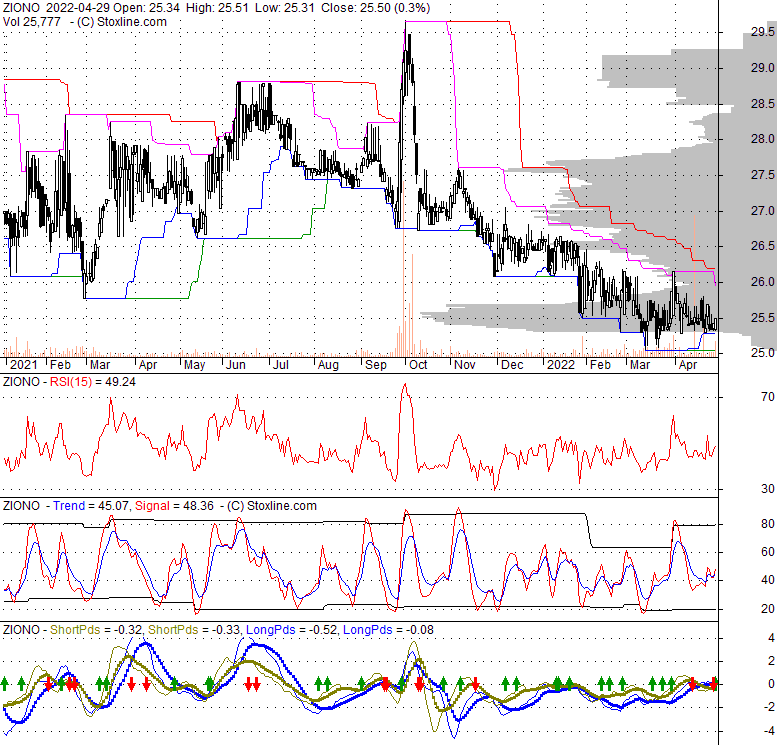
Task: Click the 28.5 price axis label
Action: pos(762,104)
